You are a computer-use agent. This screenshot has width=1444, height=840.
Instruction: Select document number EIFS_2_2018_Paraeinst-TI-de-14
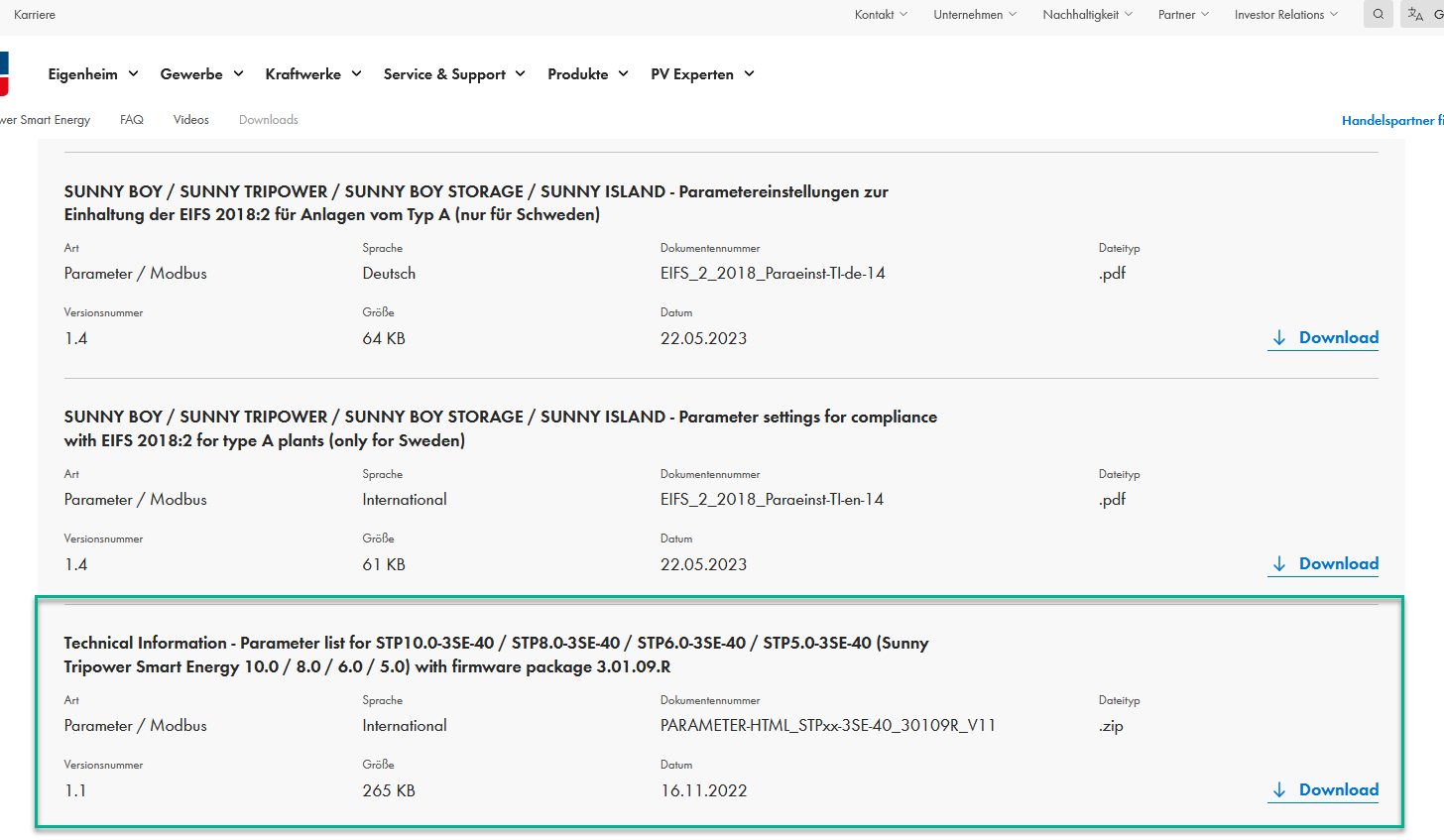(773, 274)
